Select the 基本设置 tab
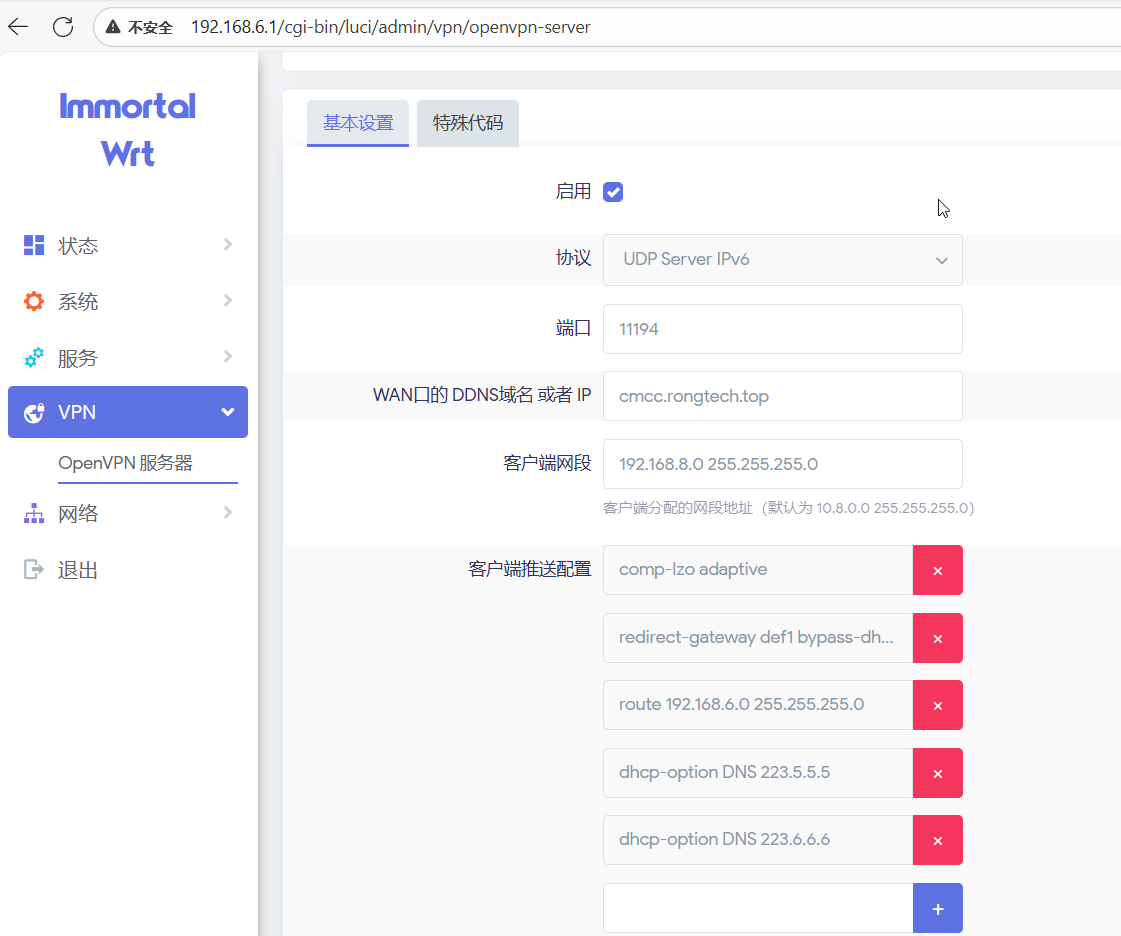This screenshot has height=936, width=1121. point(358,124)
